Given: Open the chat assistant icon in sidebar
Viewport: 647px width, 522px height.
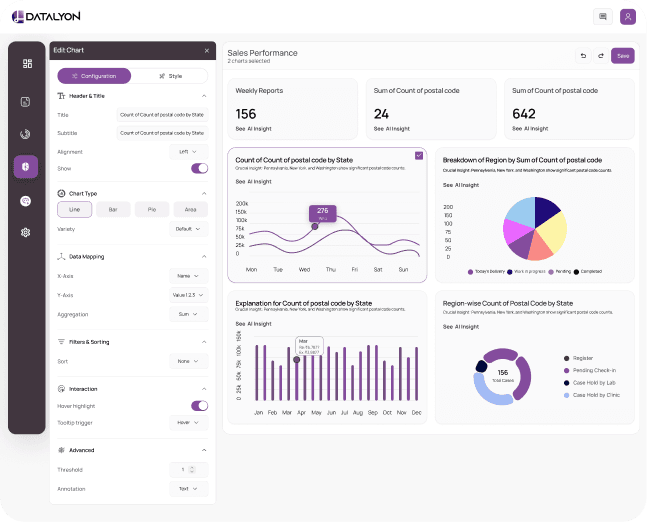Looking at the screenshot, I should click(26, 201).
